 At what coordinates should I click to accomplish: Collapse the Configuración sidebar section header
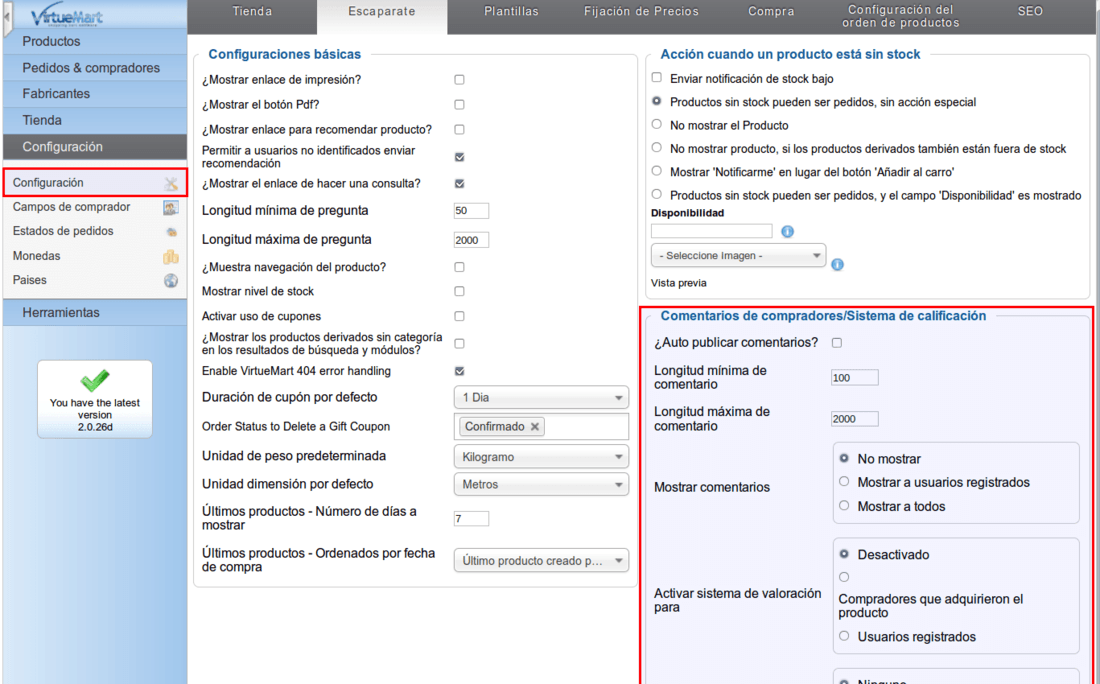pos(95,147)
